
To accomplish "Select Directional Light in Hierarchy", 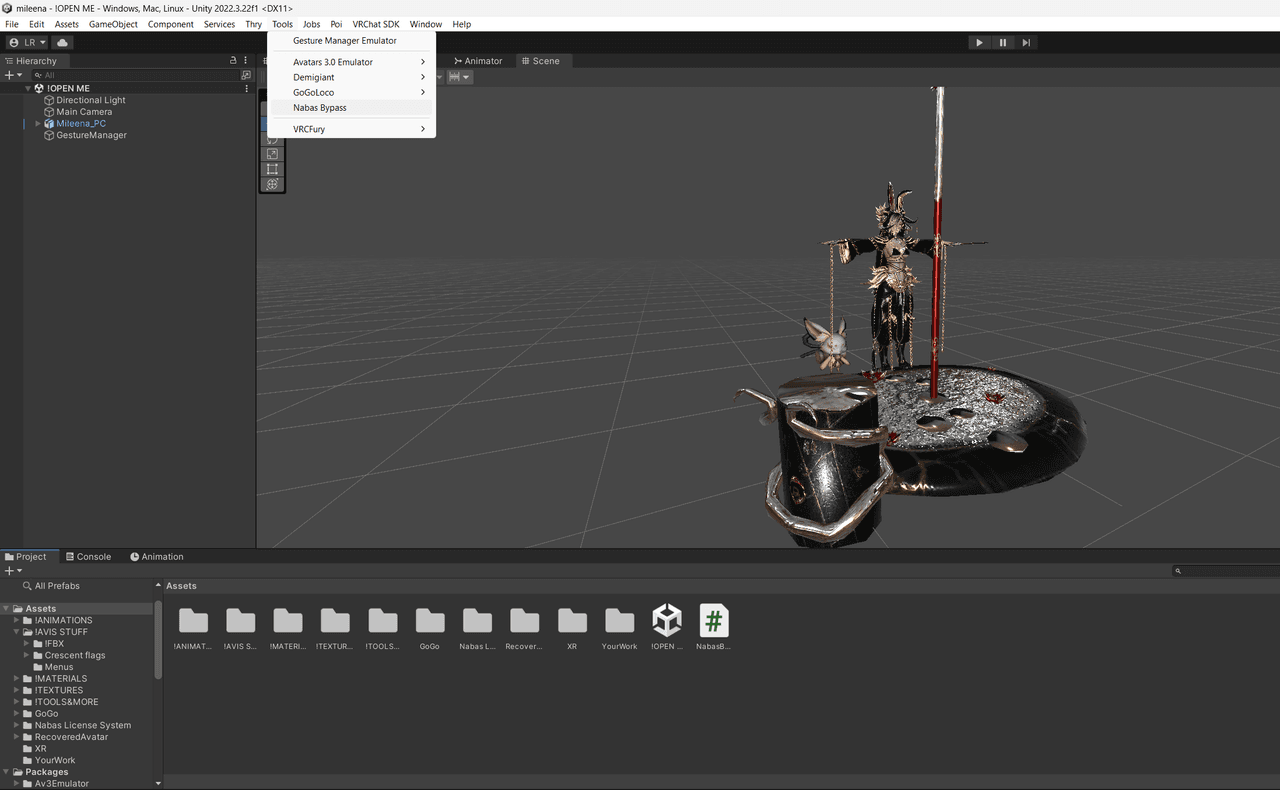I will 91,100.
